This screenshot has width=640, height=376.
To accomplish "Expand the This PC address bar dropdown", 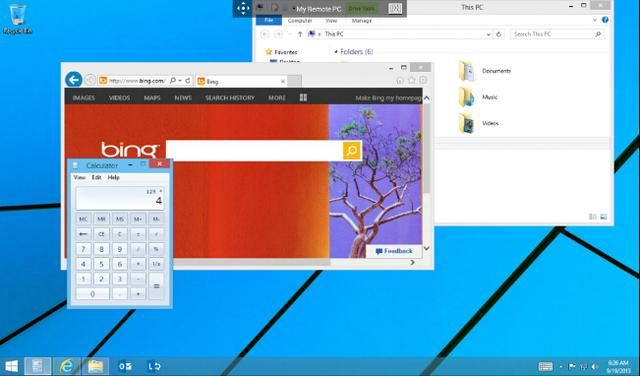I will pyautogui.click(x=488, y=34).
